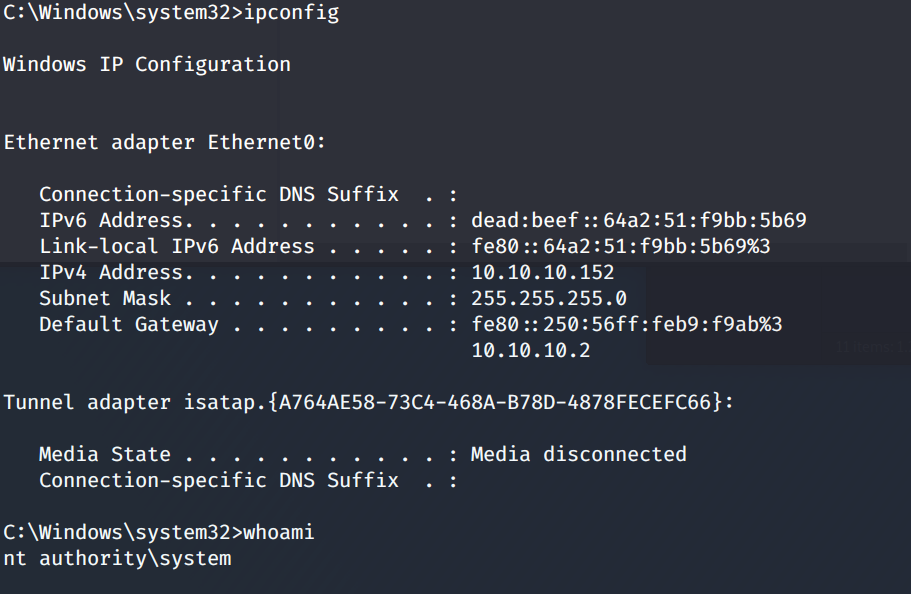
Task: Click the "Ethernet adapter Ethernet0:" line
Action: coord(165,143)
